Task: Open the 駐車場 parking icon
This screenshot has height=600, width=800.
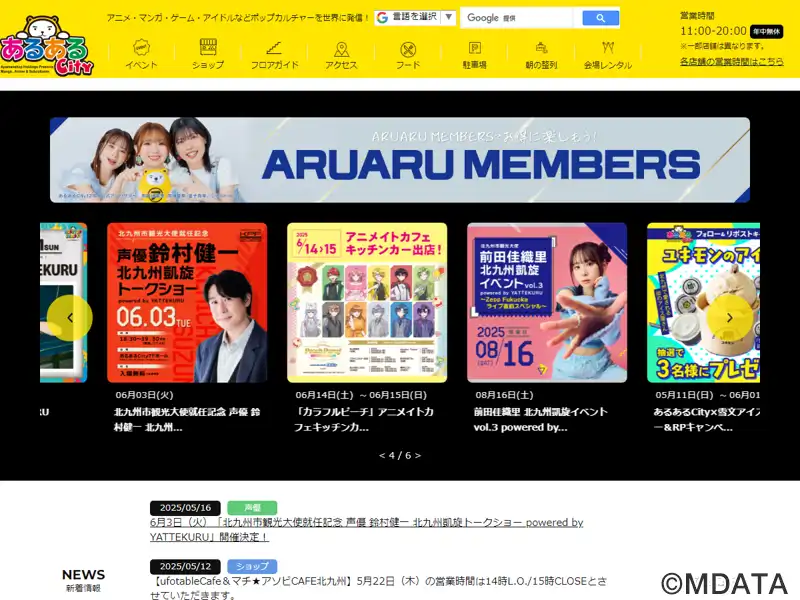Action: click(474, 48)
